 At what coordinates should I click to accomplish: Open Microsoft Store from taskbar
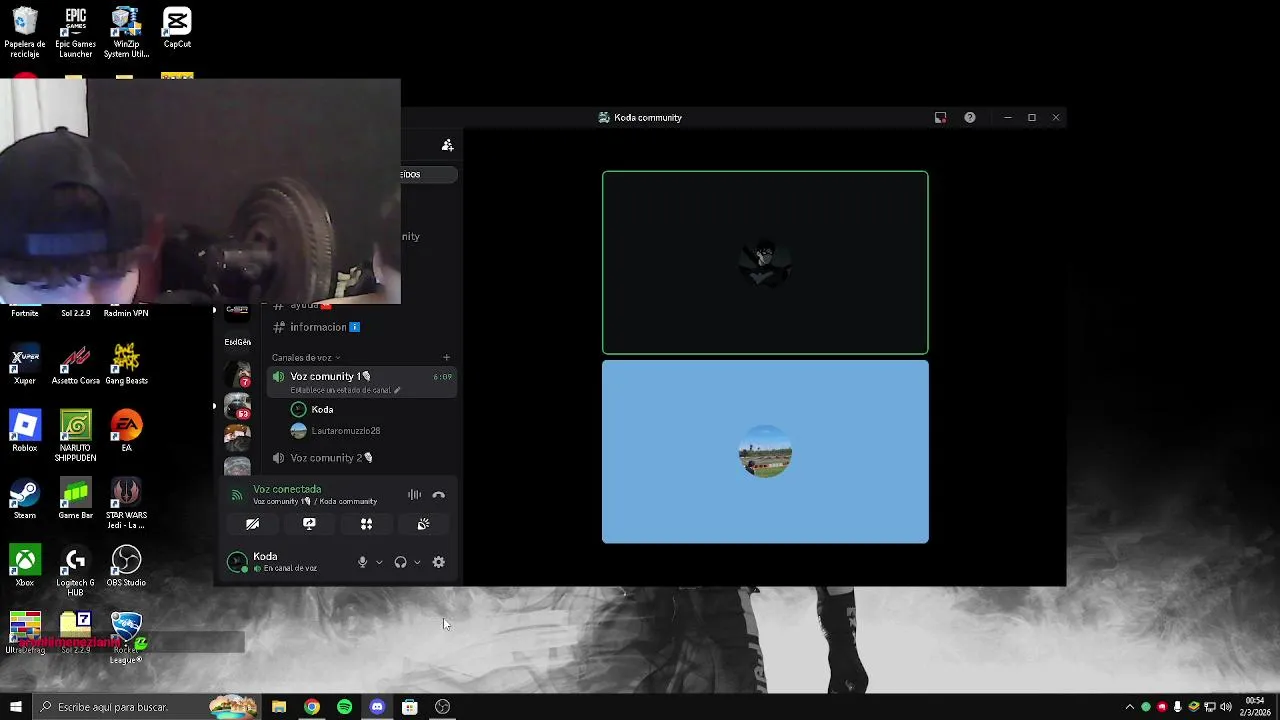point(410,707)
